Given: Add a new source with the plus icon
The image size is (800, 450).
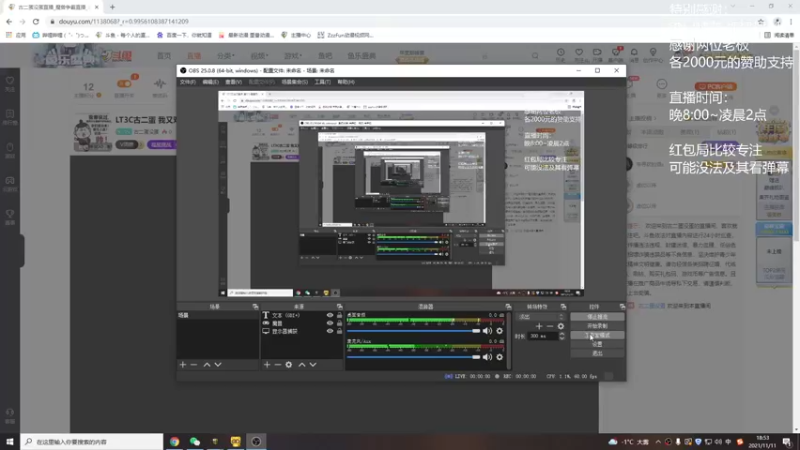Looking at the screenshot, I should tap(267, 365).
